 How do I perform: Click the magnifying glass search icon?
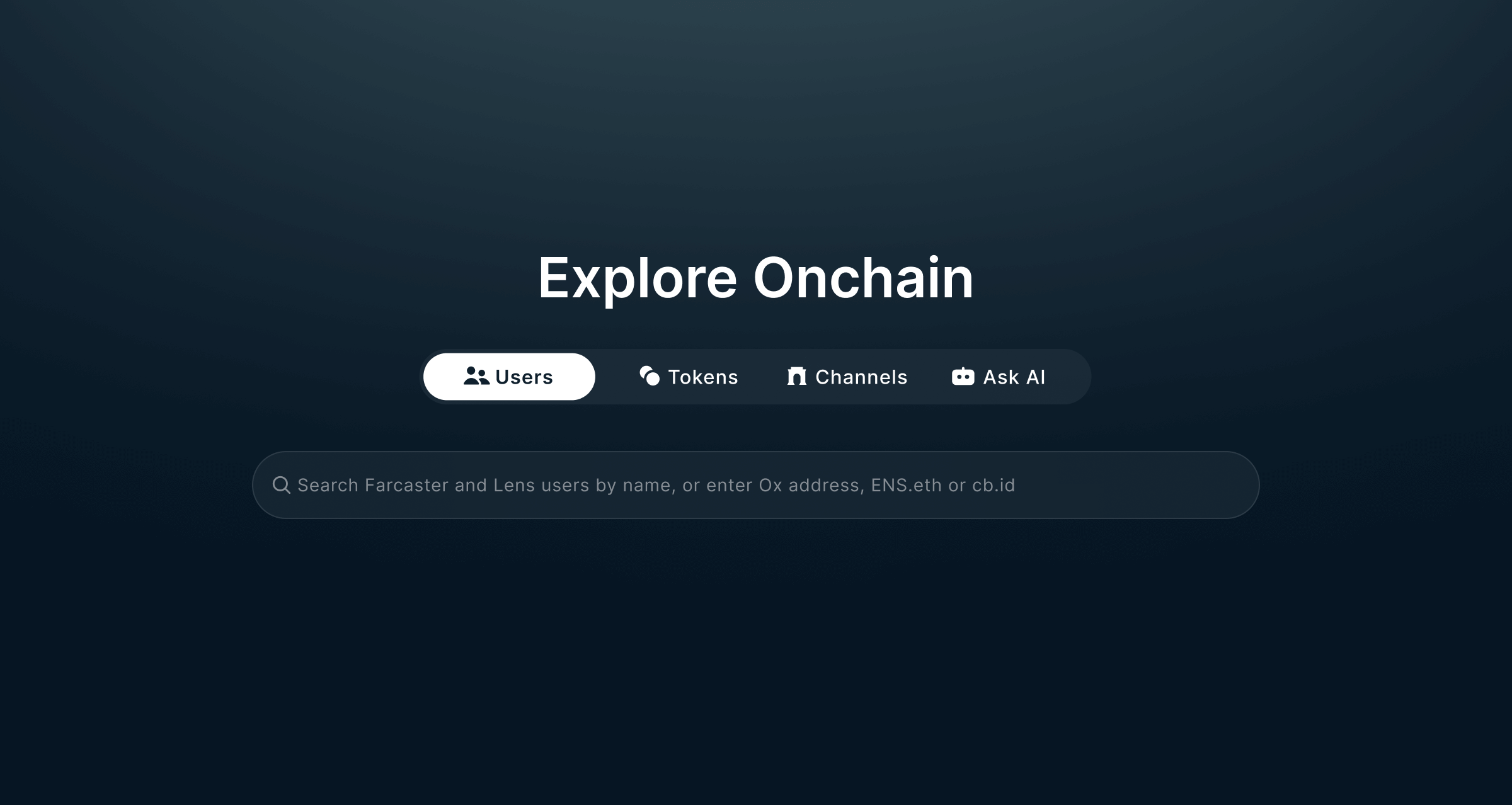tap(282, 485)
